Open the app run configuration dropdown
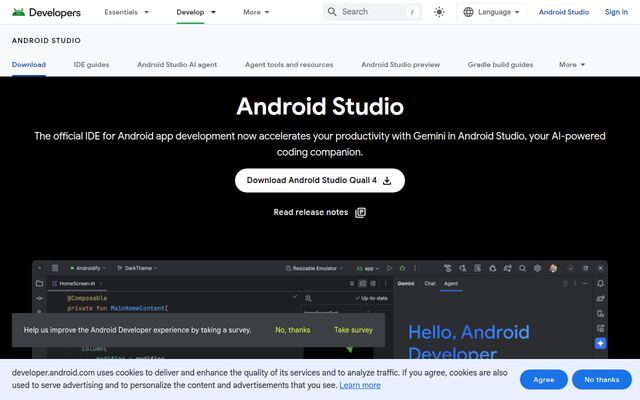The width and height of the screenshot is (640, 400). (368, 268)
